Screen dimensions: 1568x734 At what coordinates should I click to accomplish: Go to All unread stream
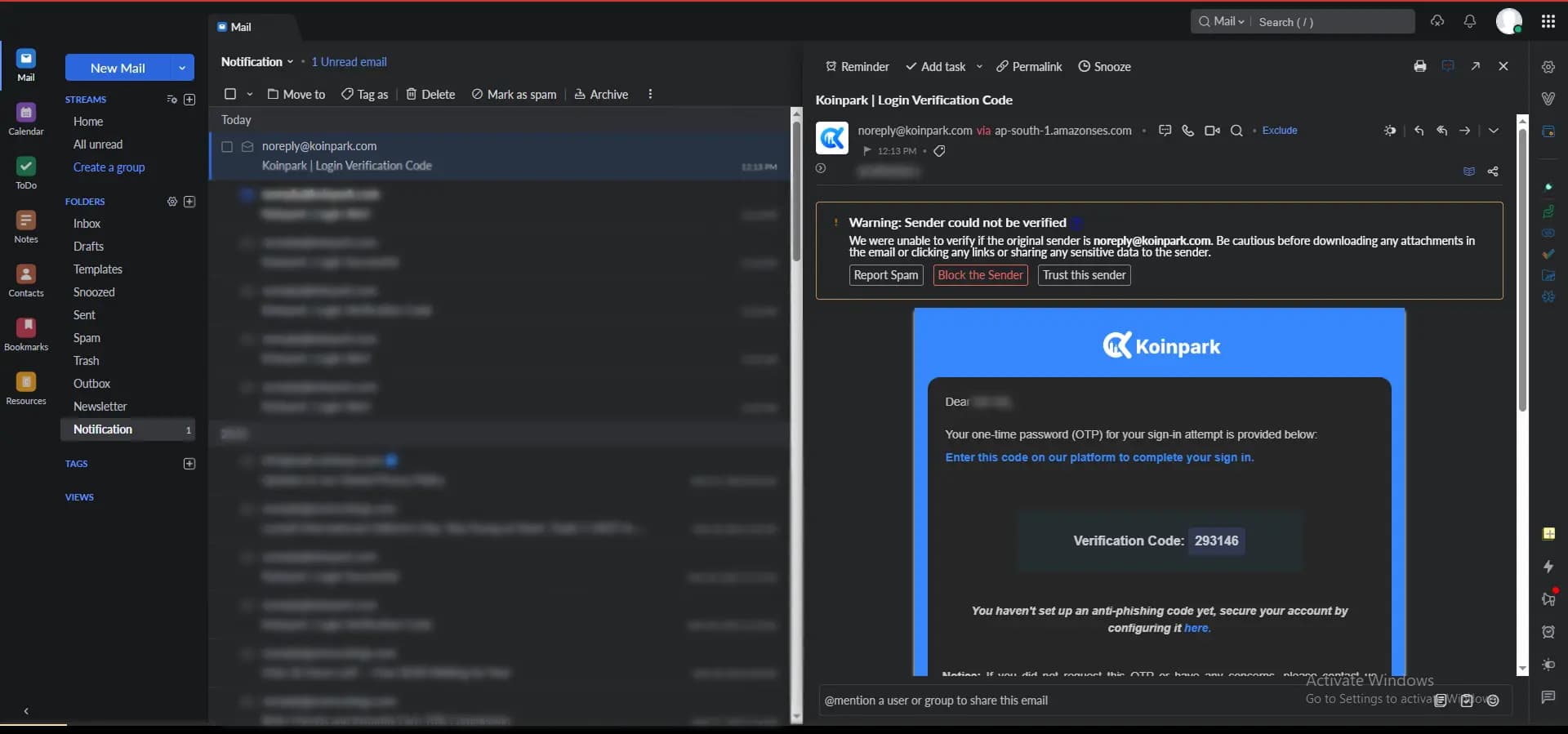click(x=98, y=145)
